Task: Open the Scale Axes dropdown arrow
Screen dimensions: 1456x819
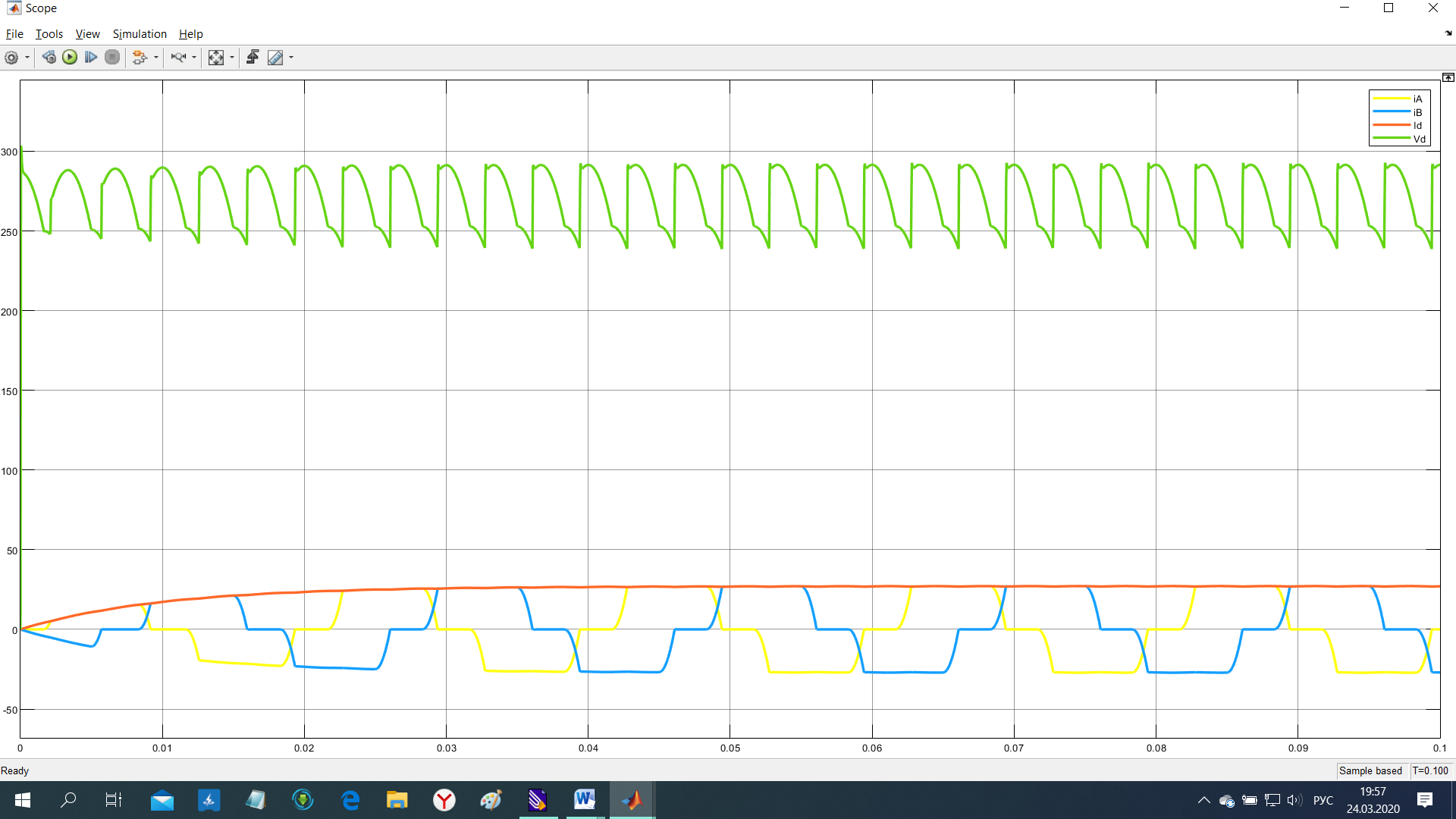Action: (232, 58)
